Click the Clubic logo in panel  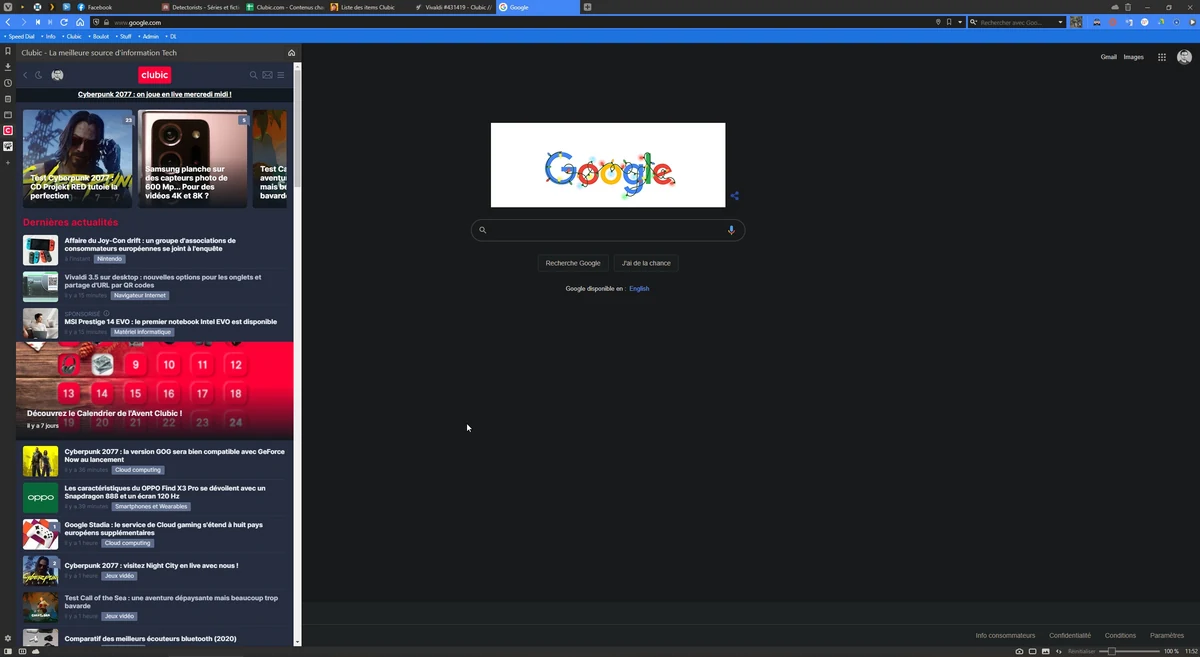coord(155,74)
